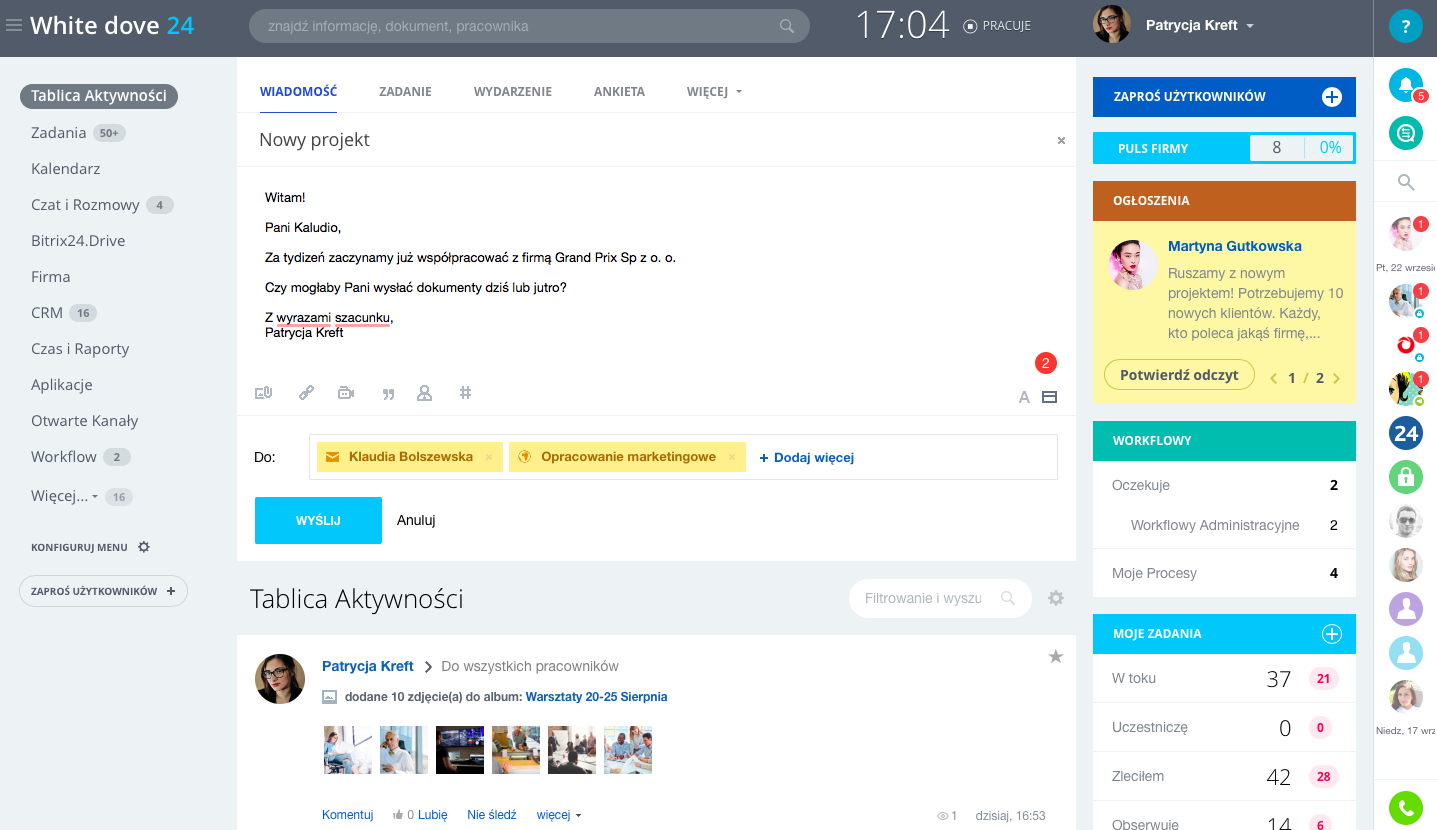The image size is (1437, 830).
Task: Click the hashtag tag icon
Action: (x=465, y=393)
